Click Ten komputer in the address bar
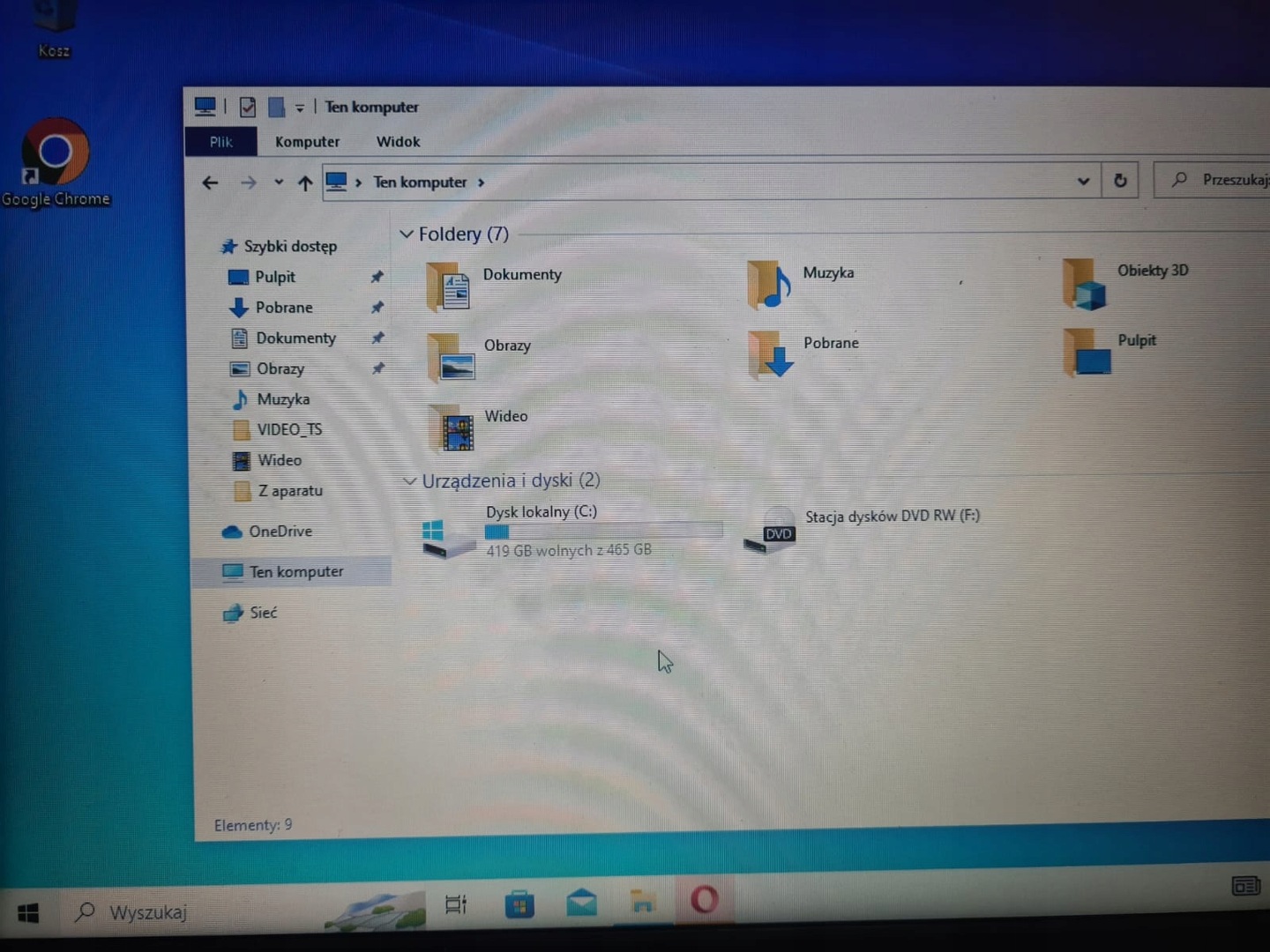 pyautogui.click(x=420, y=182)
